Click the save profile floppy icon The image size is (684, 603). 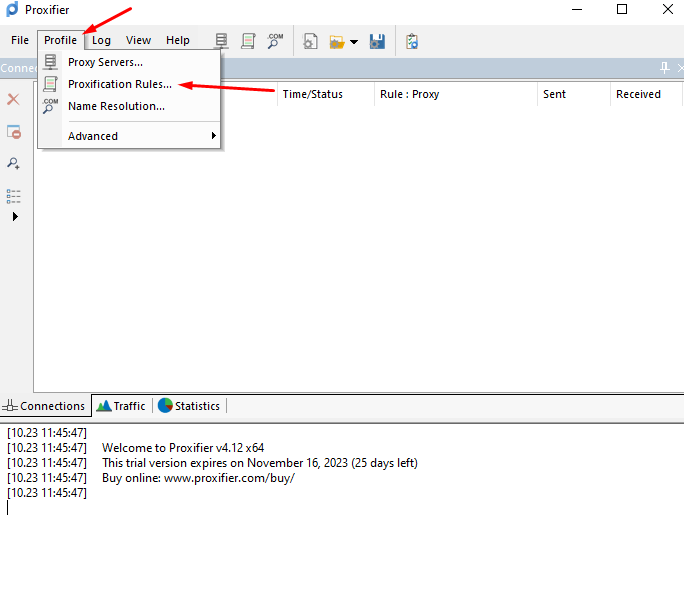377,41
